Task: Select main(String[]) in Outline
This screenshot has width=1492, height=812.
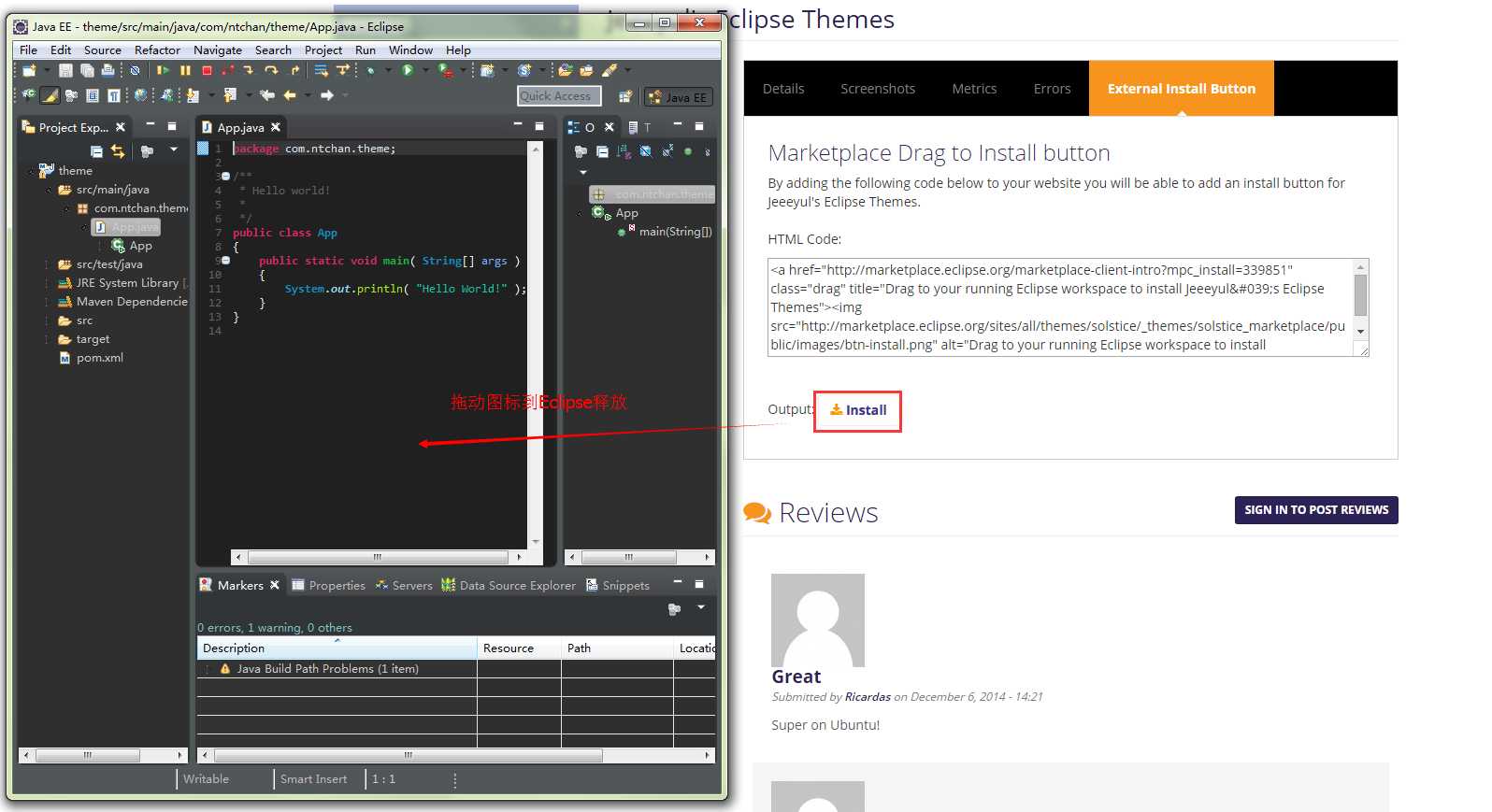Action: click(666, 232)
